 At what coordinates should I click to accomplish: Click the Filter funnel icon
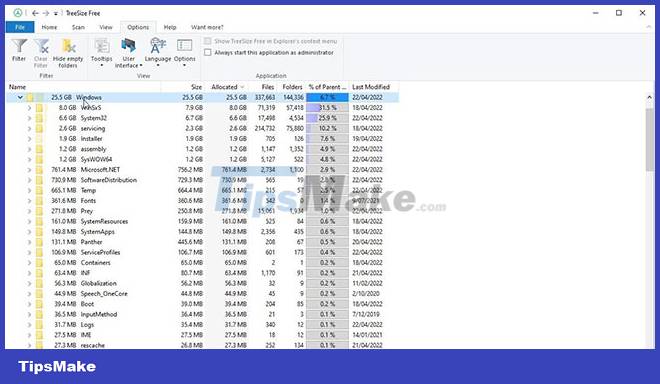coord(19,46)
